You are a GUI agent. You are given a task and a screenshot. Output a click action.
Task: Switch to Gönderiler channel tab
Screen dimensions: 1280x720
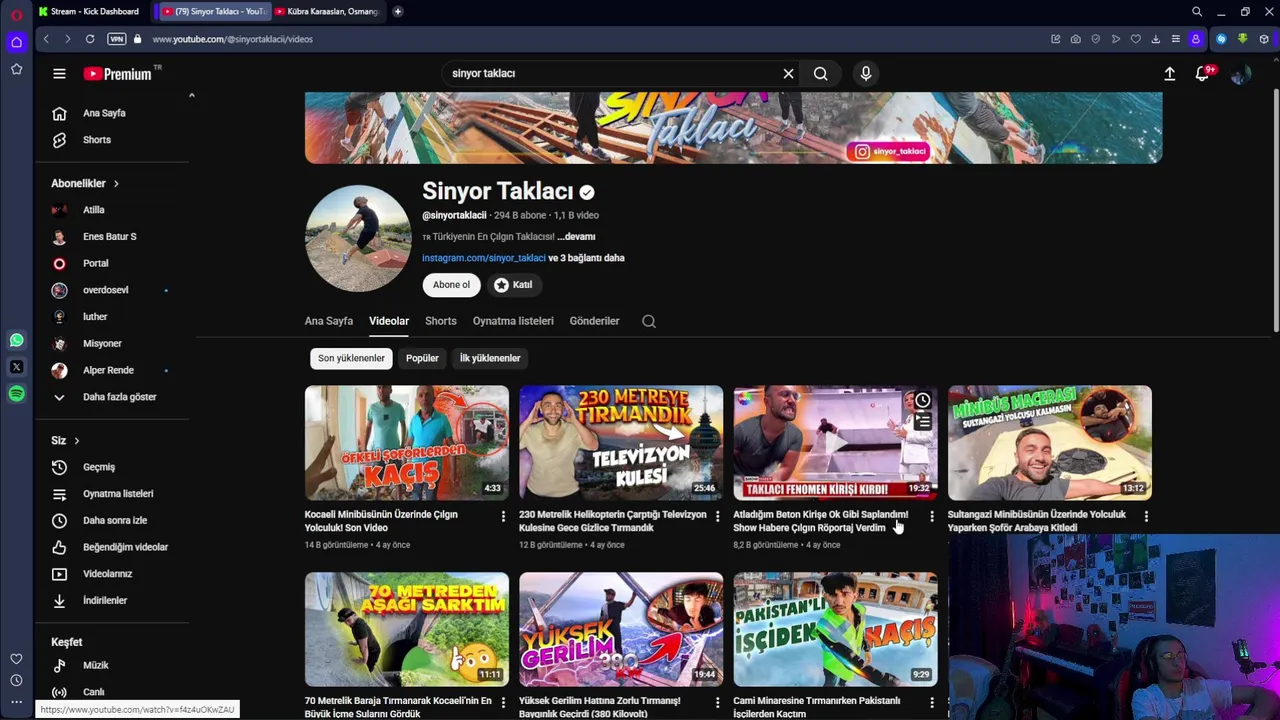click(595, 321)
